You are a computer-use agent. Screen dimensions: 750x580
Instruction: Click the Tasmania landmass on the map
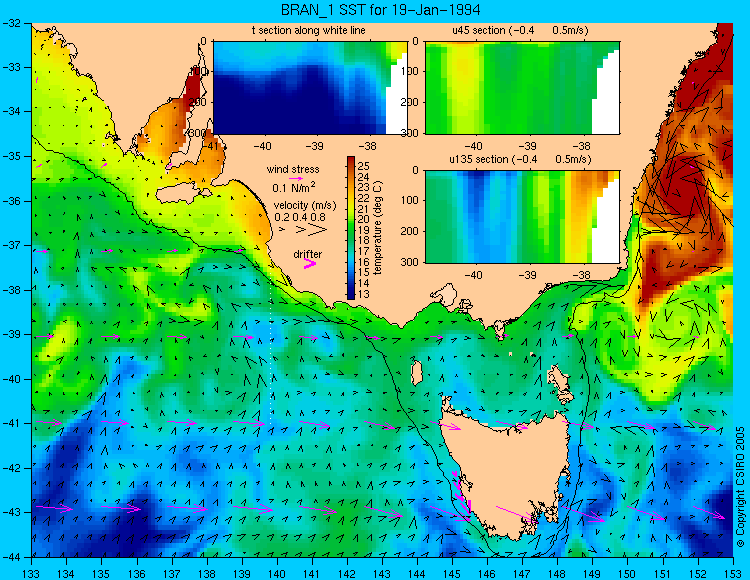tap(505, 472)
